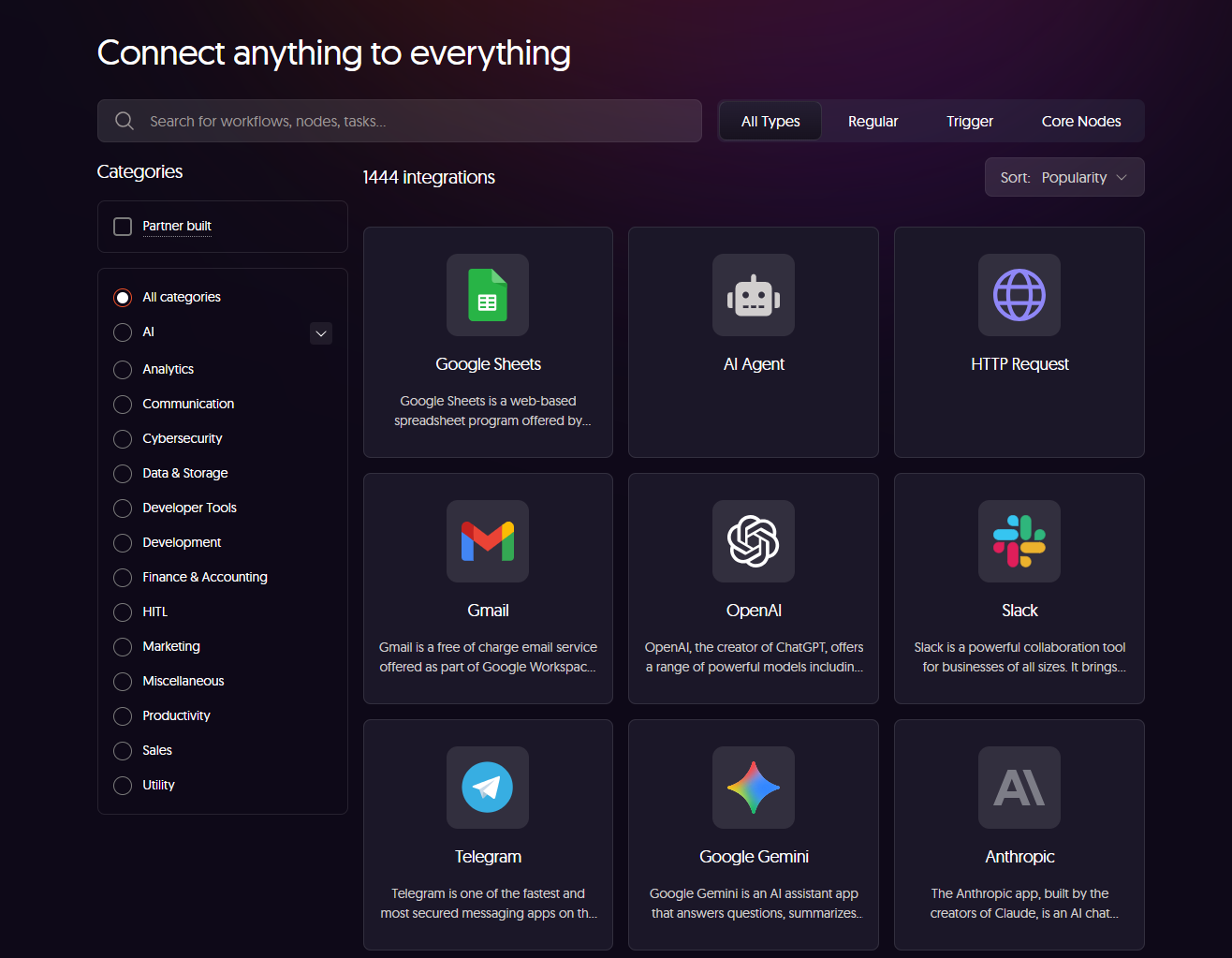The width and height of the screenshot is (1232, 958).
Task: Switch to the Core Nodes tab
Action: point(1080,121)
